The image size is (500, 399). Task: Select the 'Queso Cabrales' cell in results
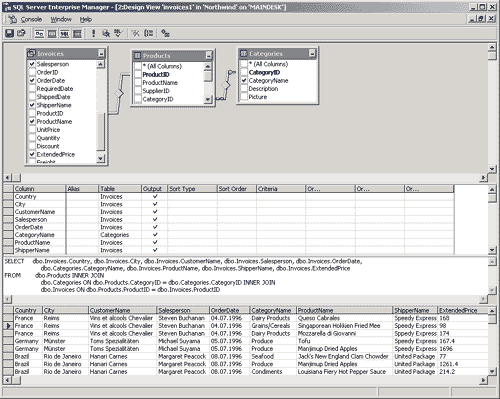[x=345, y=318]
